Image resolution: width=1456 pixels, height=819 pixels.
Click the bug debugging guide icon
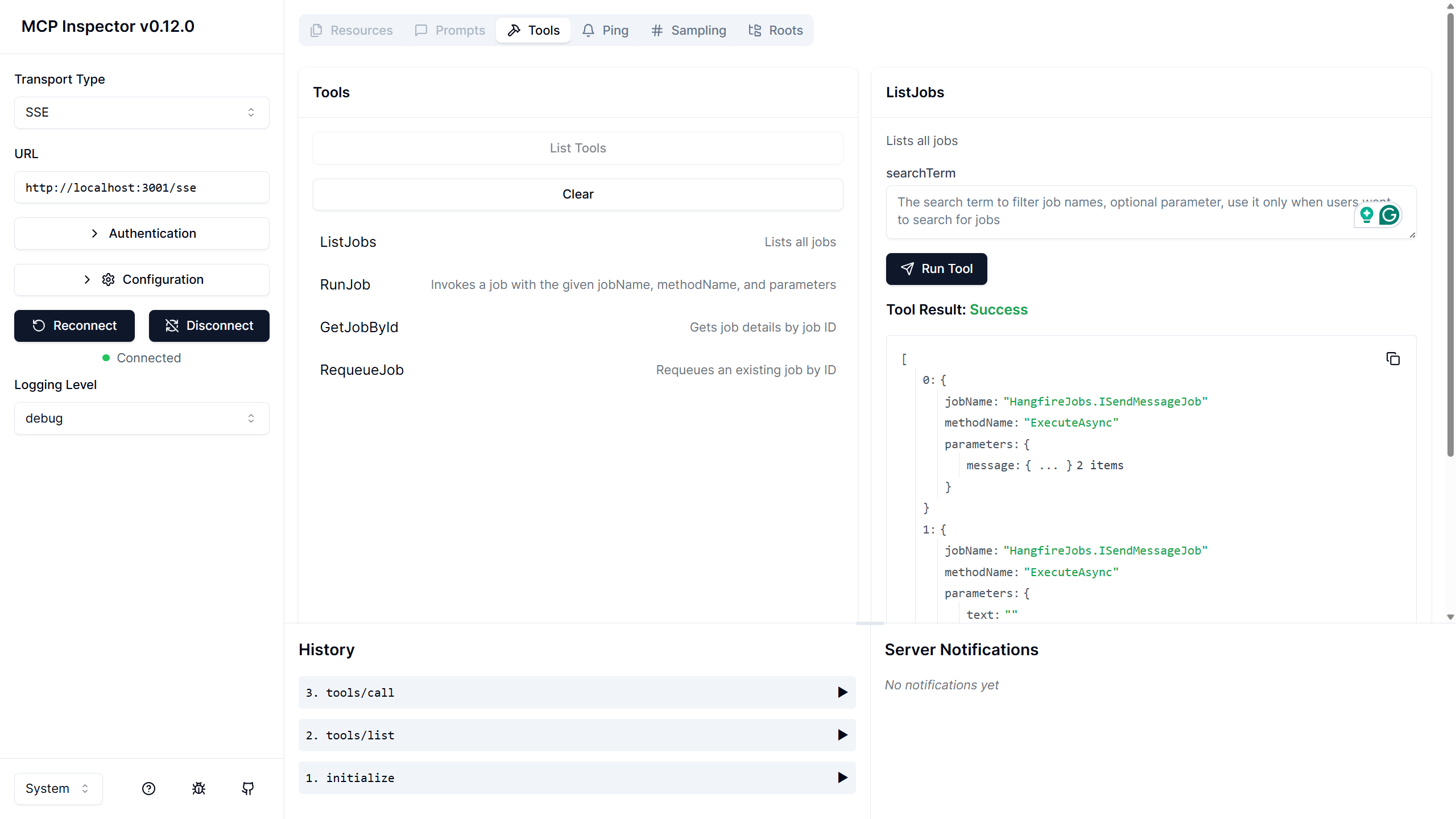pos(198,788)
